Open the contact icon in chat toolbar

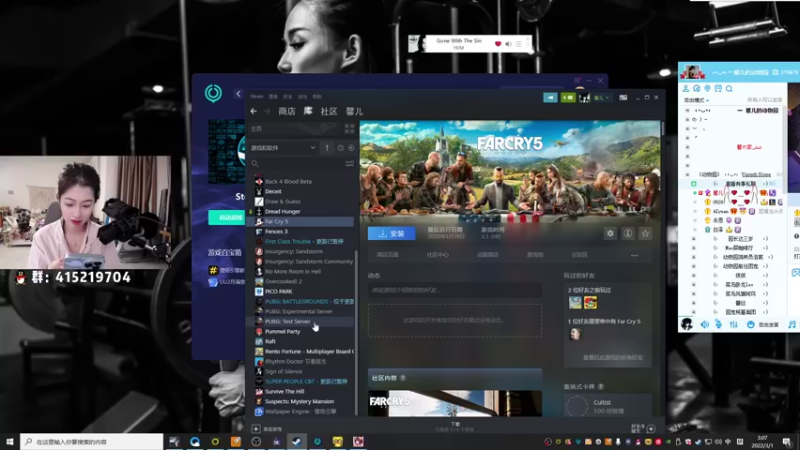(x=686, y=89)
